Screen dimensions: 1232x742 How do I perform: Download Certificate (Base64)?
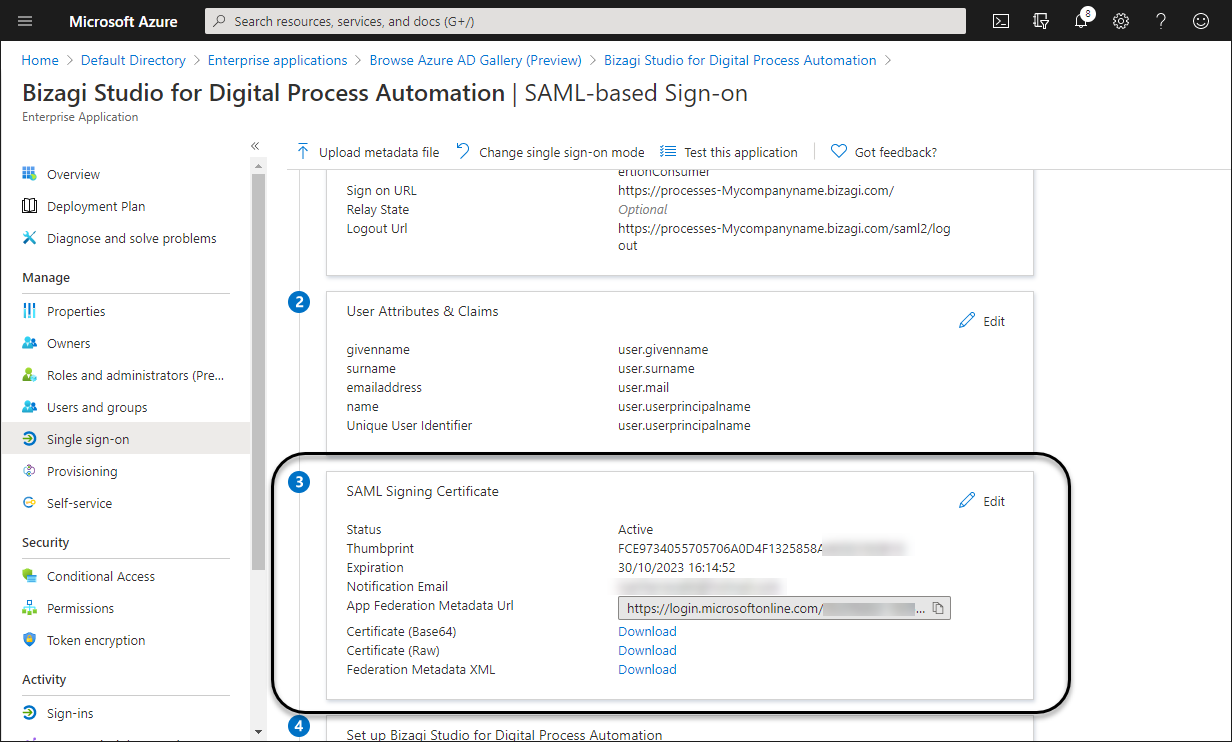(647, 632)
